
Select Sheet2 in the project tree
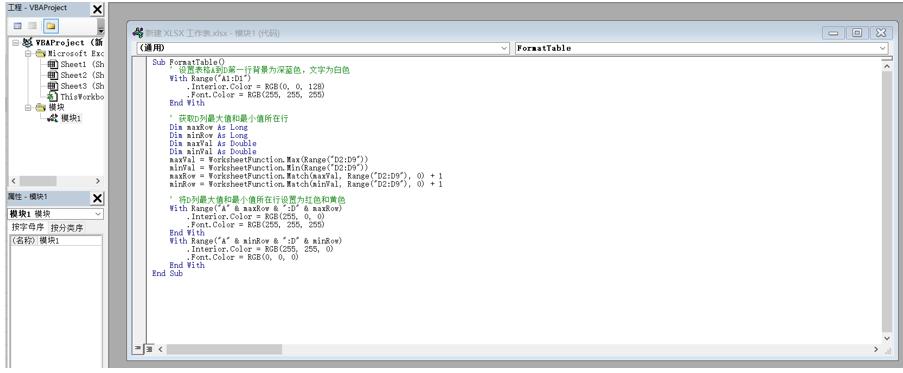[x=81, y=75]
